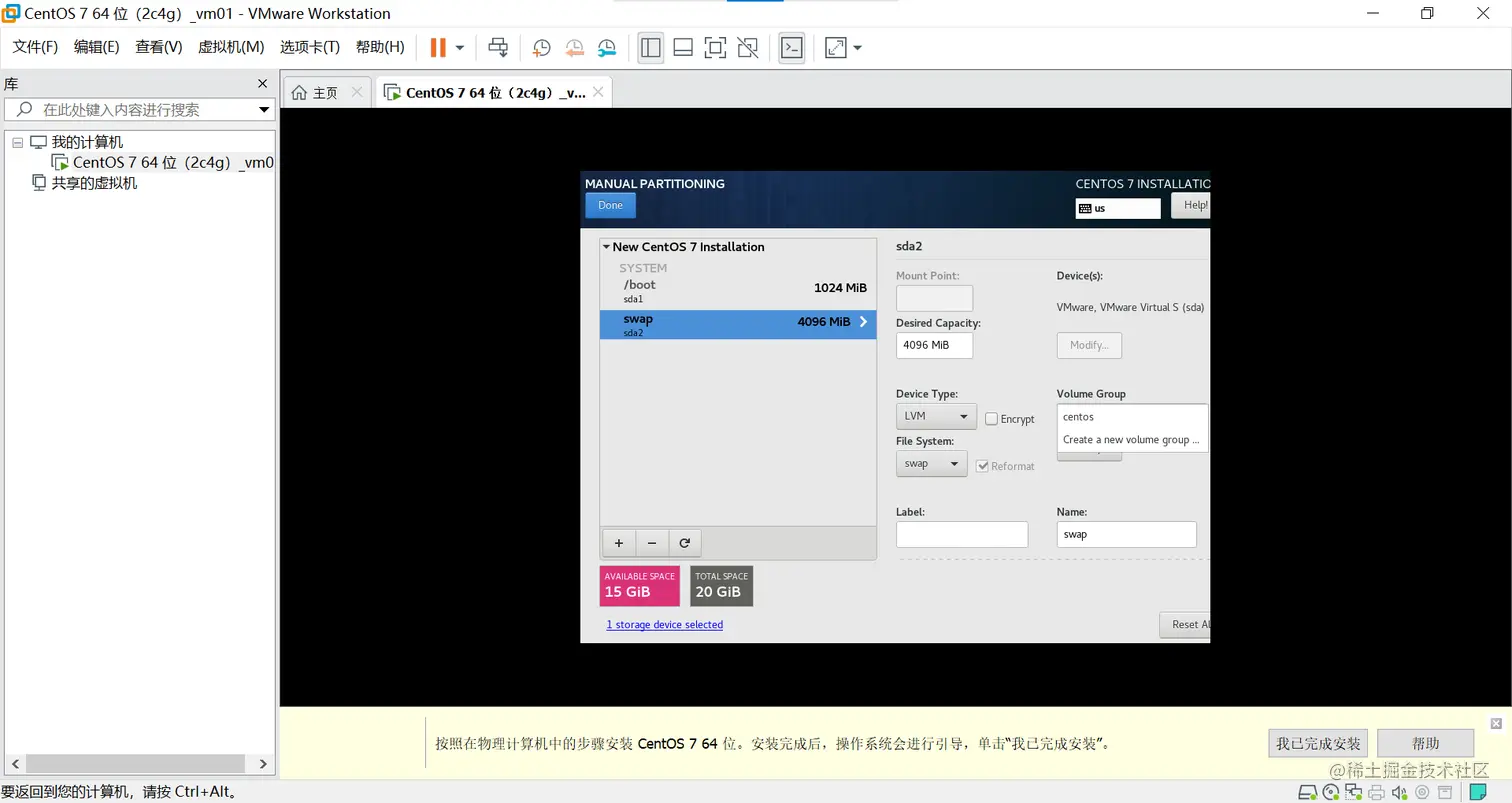Open the 帮助(H) menu

(x=380, y=47)
